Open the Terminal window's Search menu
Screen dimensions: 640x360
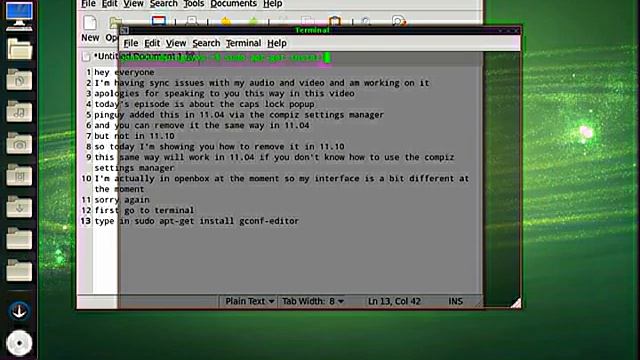coord(206,43)
